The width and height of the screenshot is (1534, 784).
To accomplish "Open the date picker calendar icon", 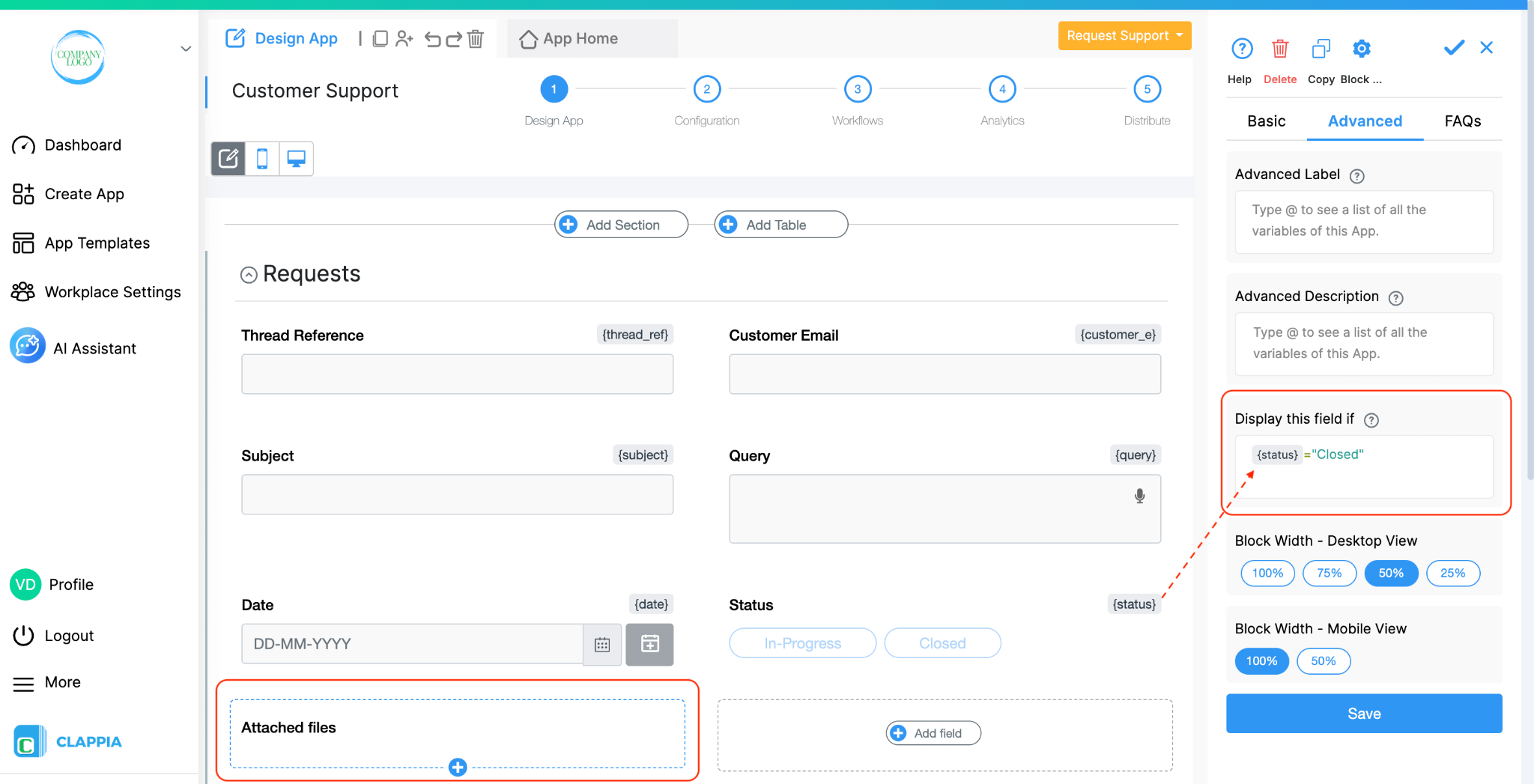I will (x=602, y=644).
